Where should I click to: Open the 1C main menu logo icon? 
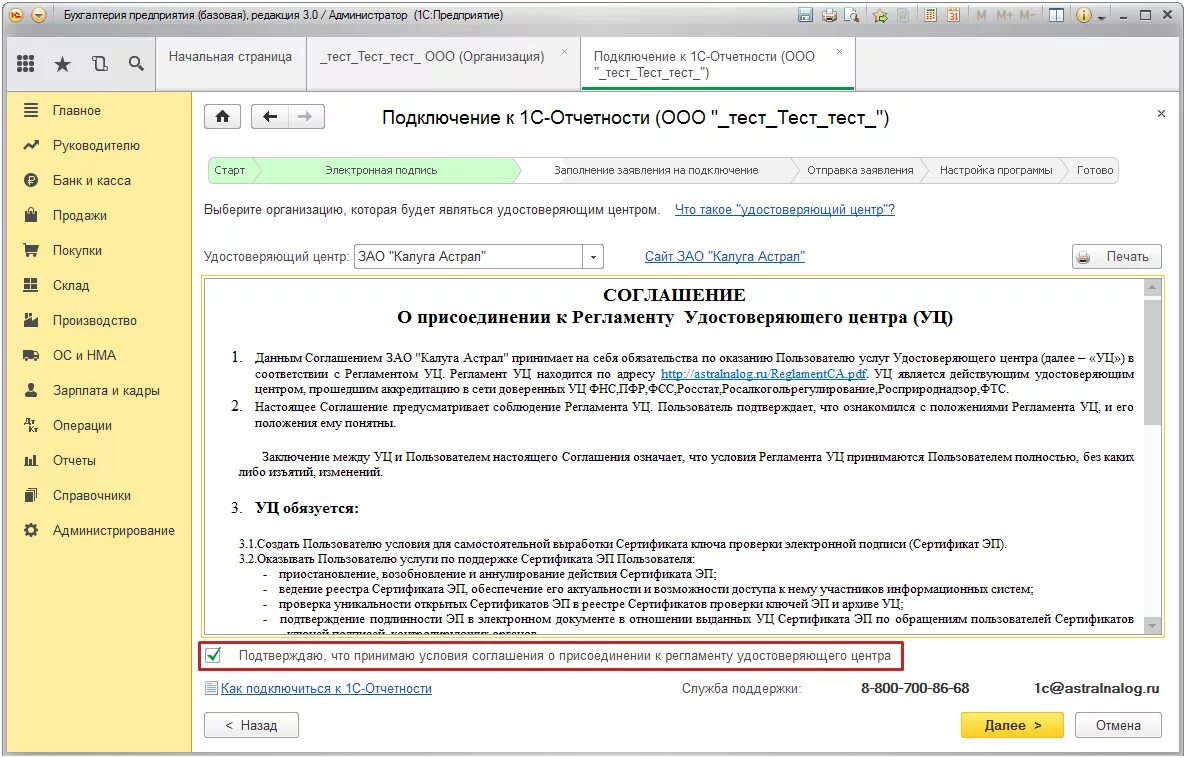coord(16,15)
